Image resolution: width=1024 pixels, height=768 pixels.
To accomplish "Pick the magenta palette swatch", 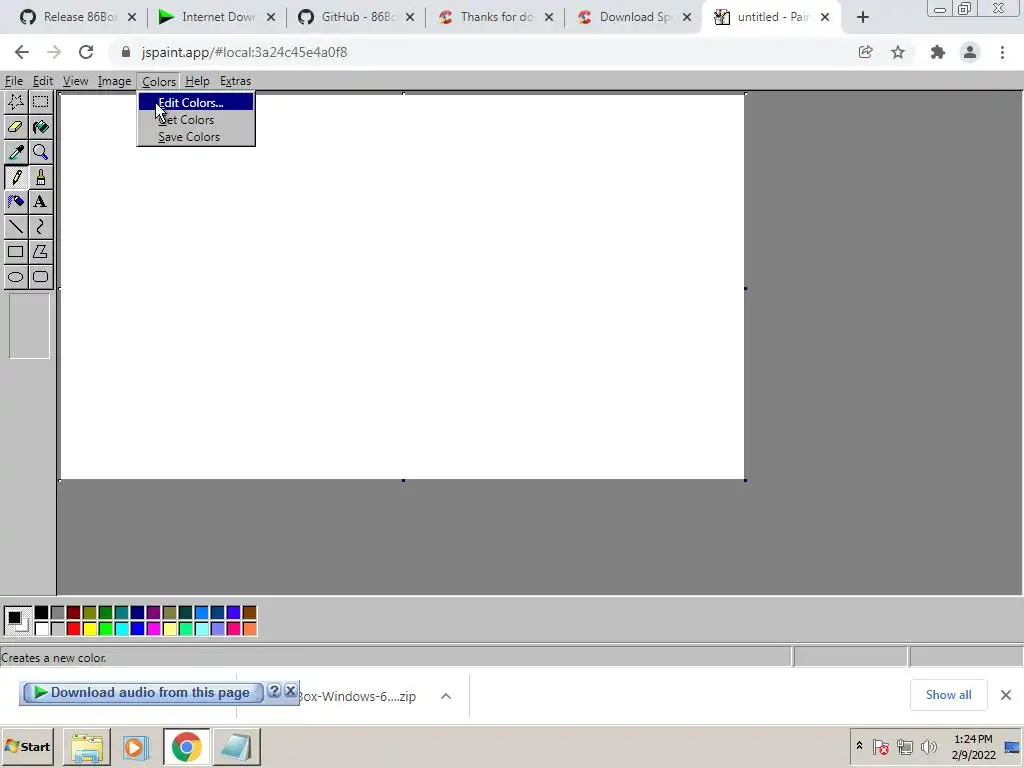I will pos(153,629).
